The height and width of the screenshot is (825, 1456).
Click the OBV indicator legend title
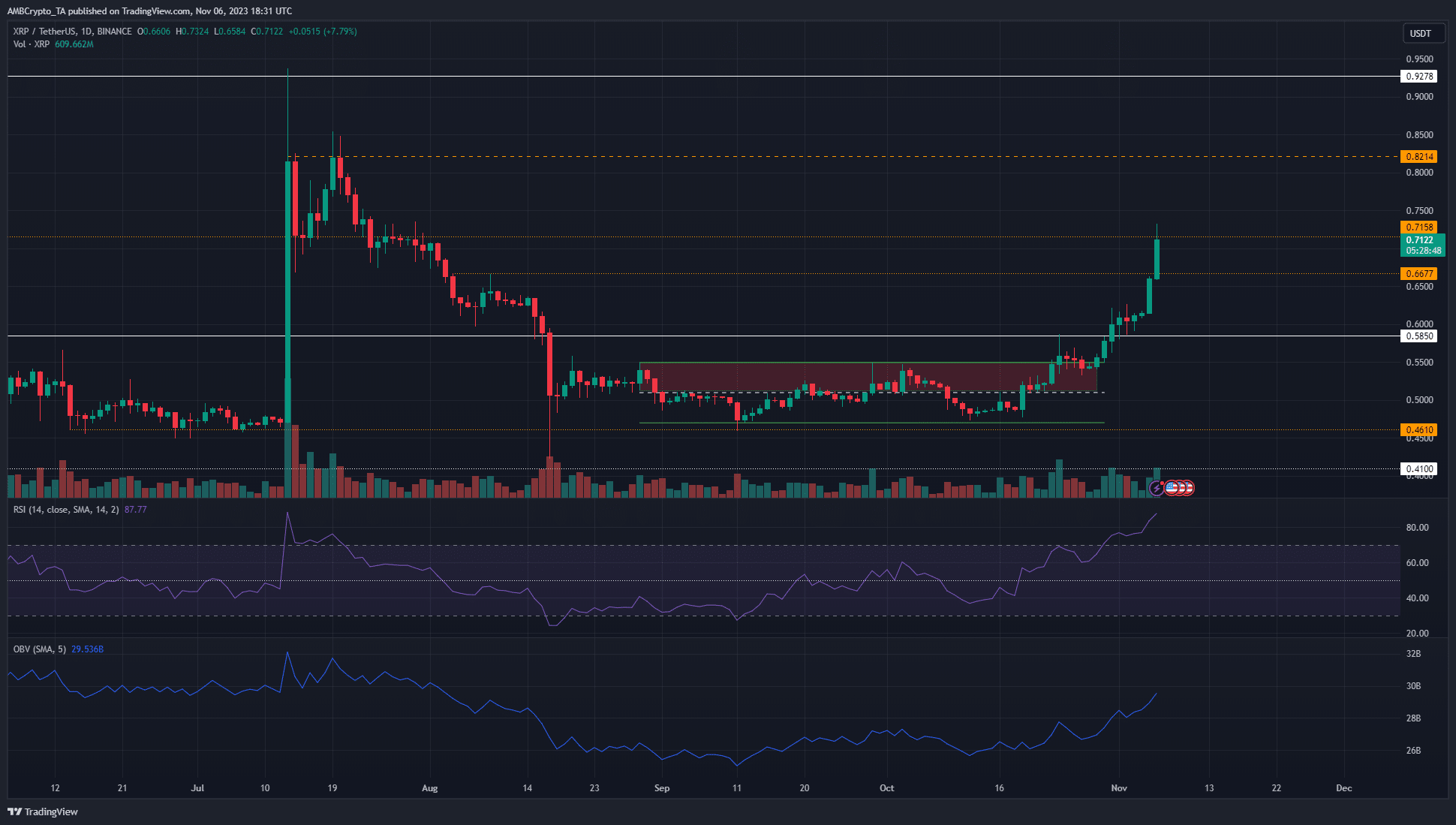pyautogui.click(x=40, y=649)
